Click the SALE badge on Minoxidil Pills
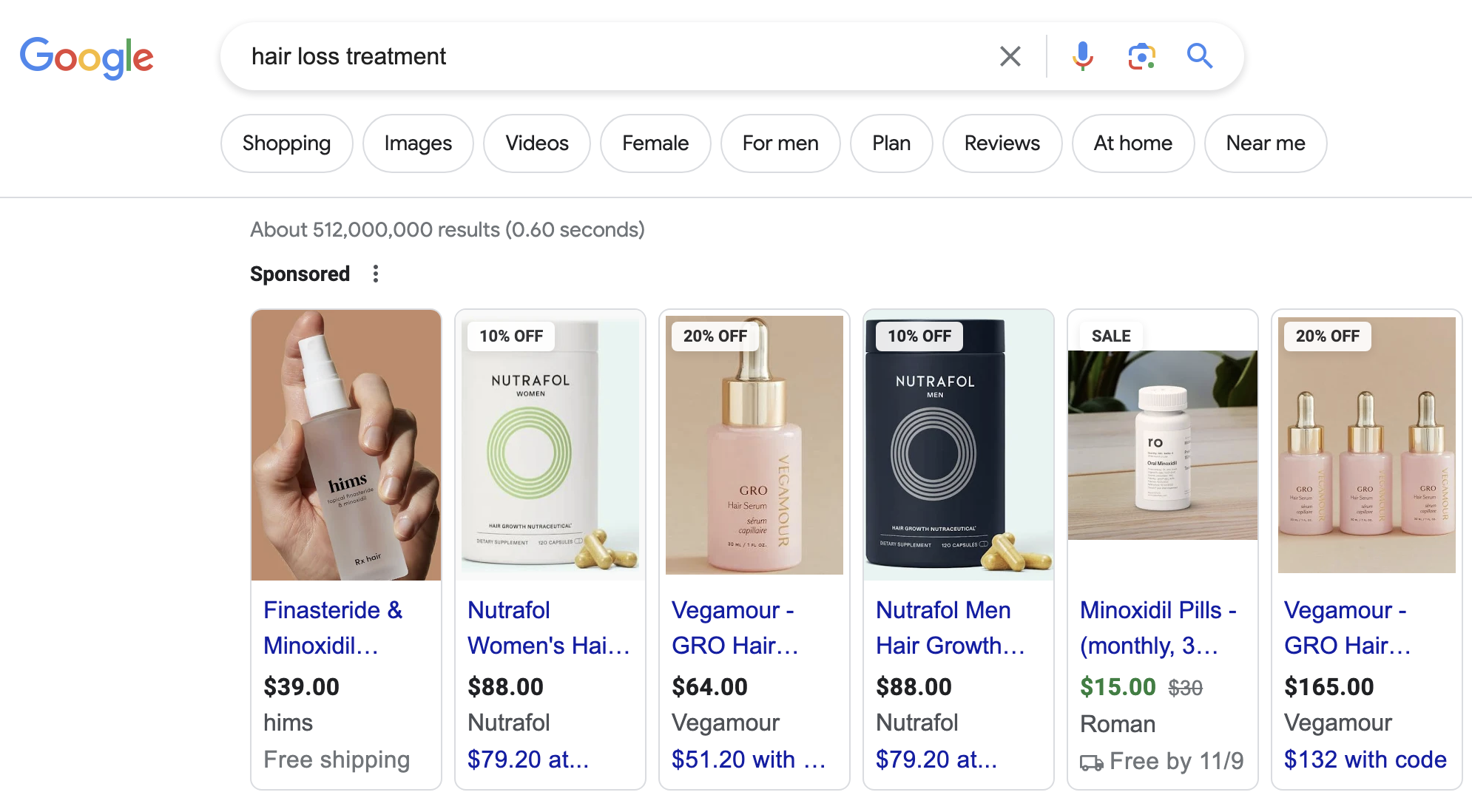1472x812 pixels. (x=1111, y=336)
